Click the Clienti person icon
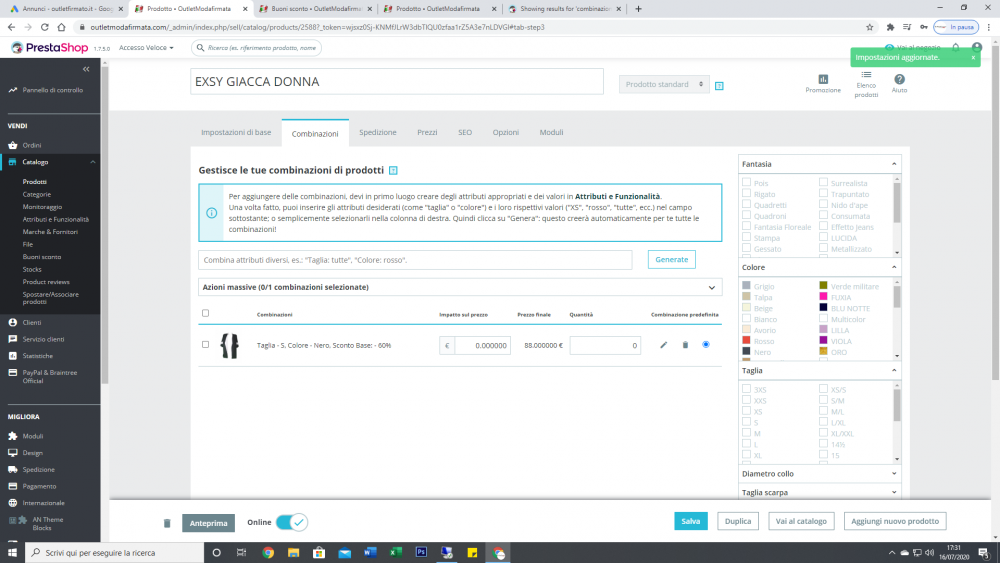1000x563 pixels. (x=13, y=323)
